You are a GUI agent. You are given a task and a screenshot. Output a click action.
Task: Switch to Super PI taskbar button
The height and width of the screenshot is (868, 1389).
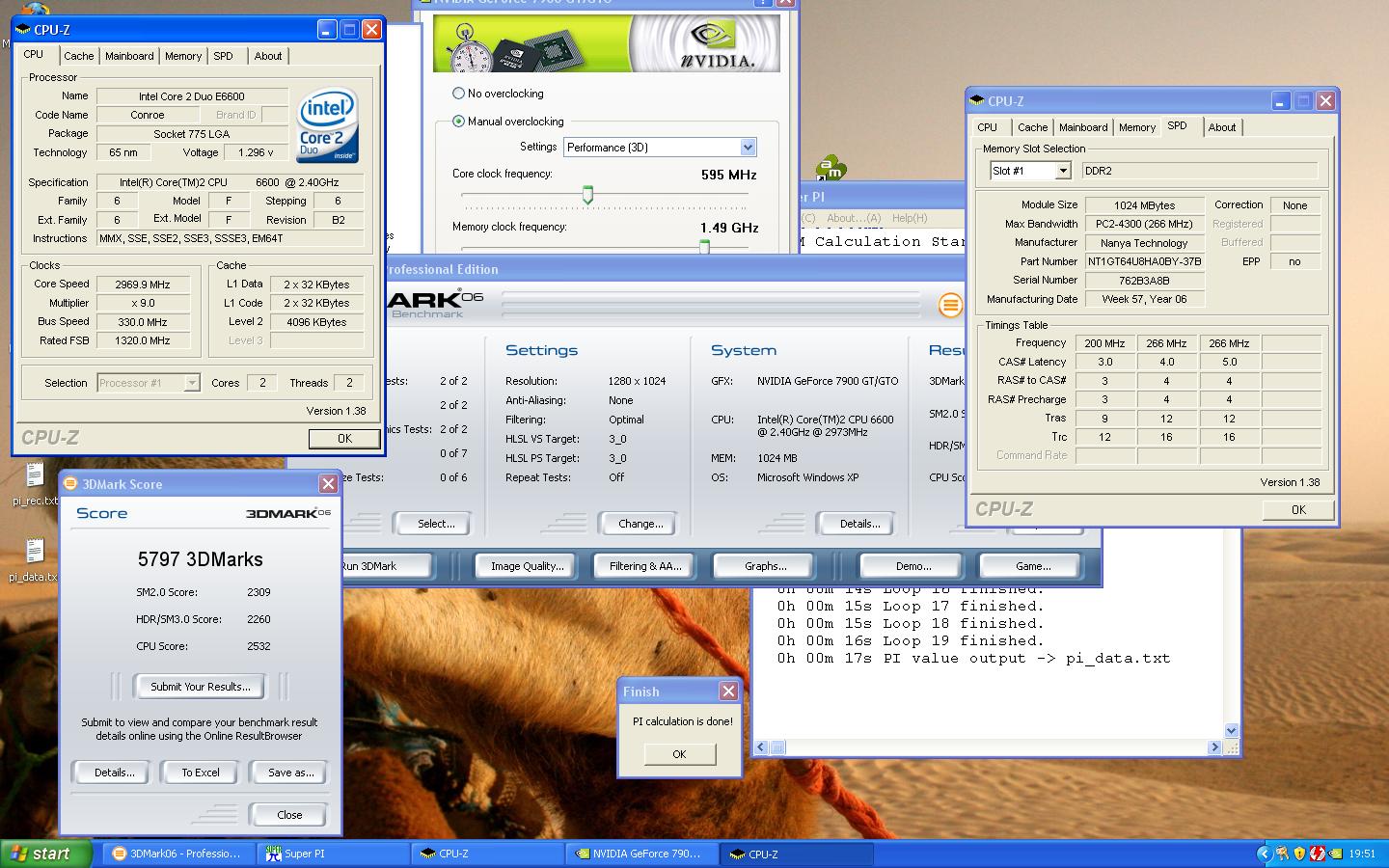click(x=334, y=854)
